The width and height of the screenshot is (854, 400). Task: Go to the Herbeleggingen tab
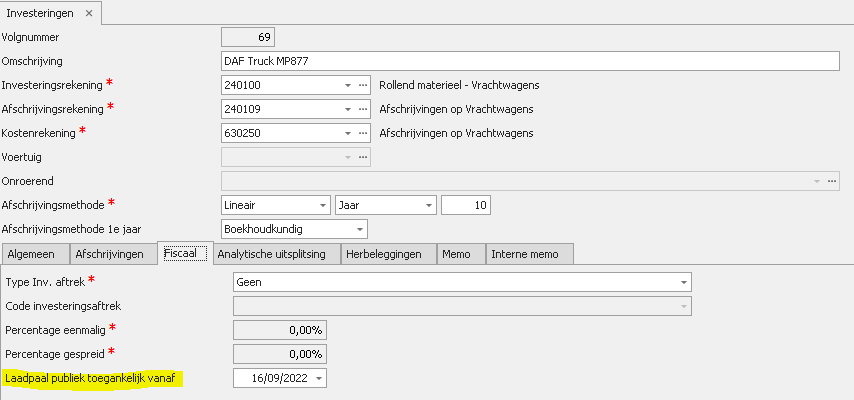389,254
